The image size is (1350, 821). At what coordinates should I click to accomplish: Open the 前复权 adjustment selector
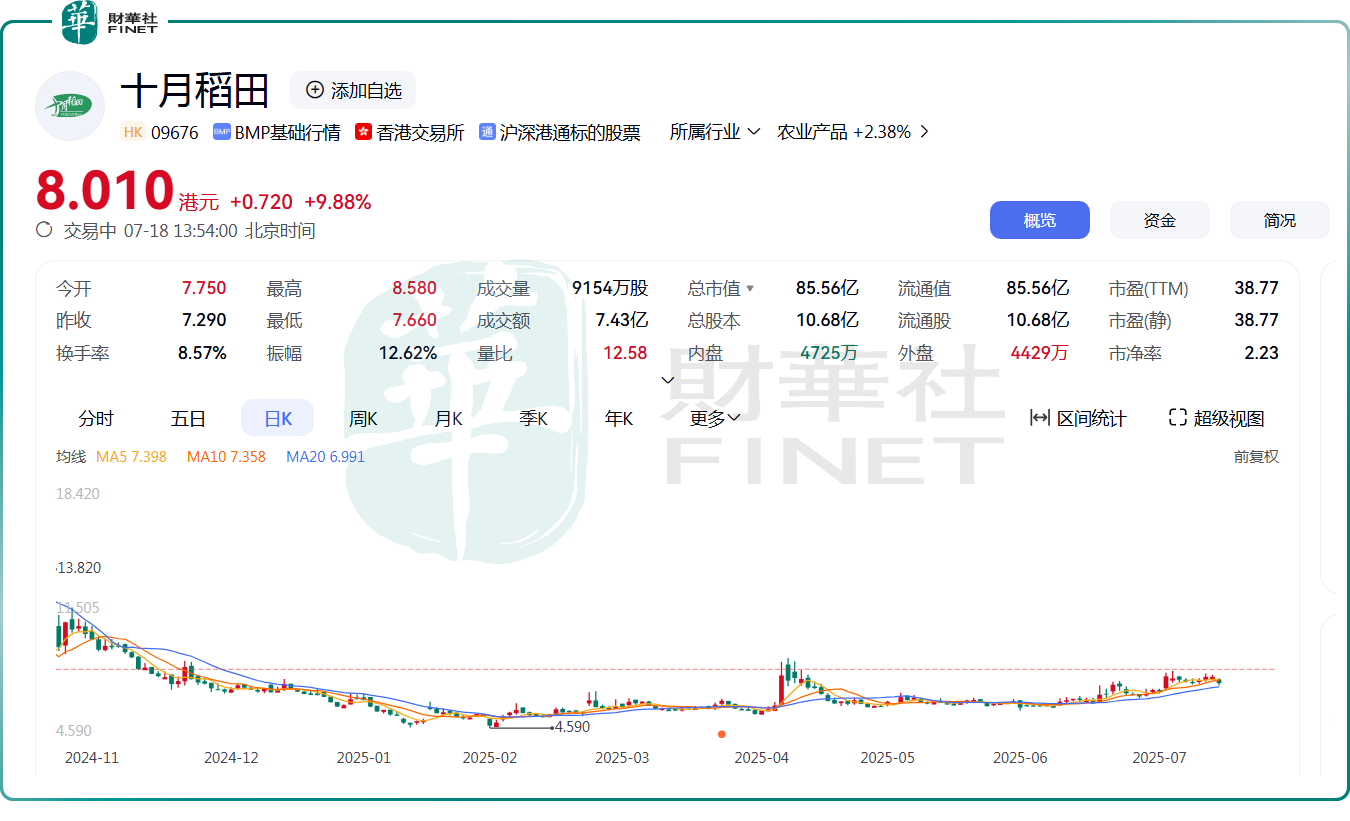(x=1256, y=456)
